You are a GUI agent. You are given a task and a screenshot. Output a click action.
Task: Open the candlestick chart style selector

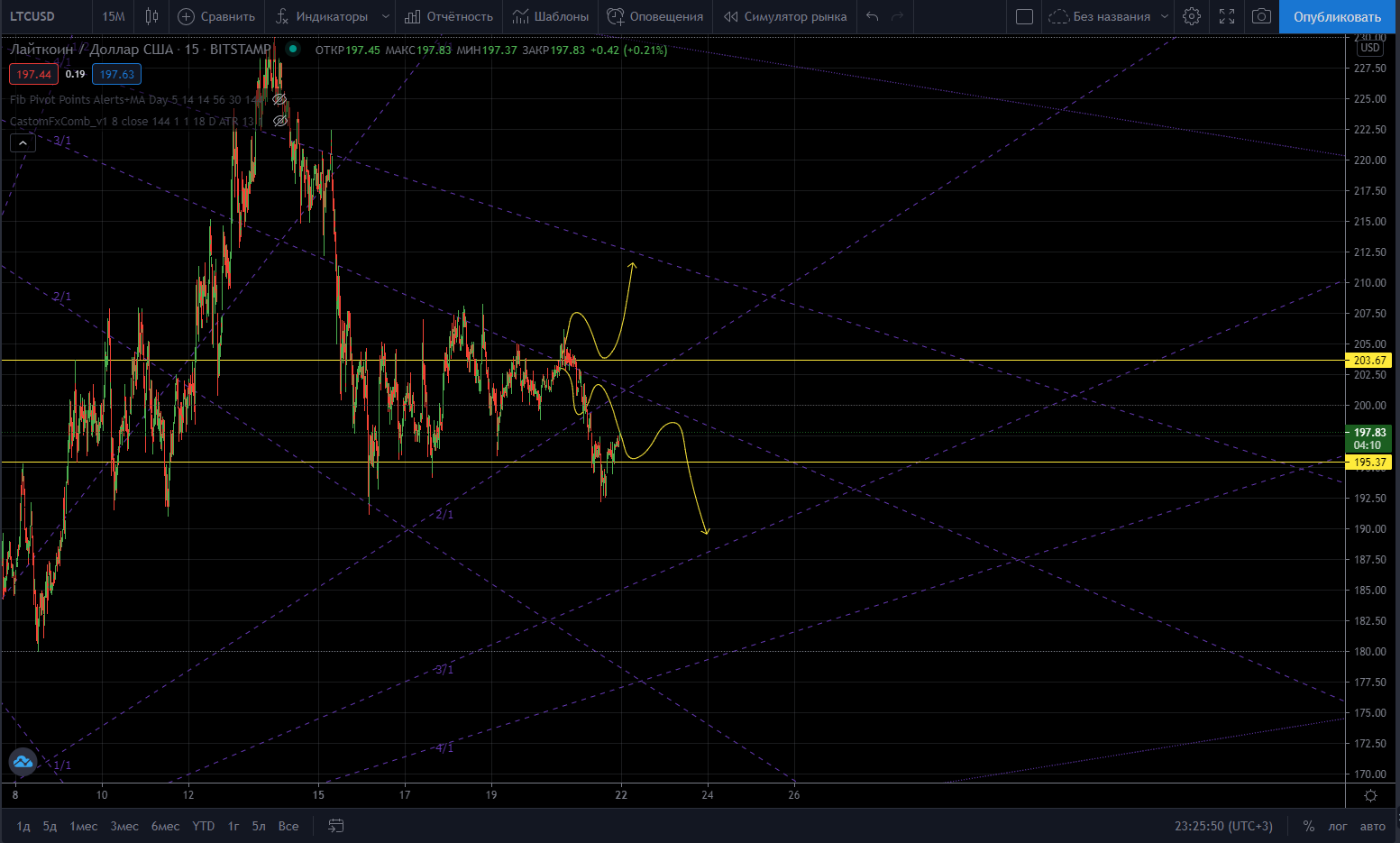click(x=151, y=16)
